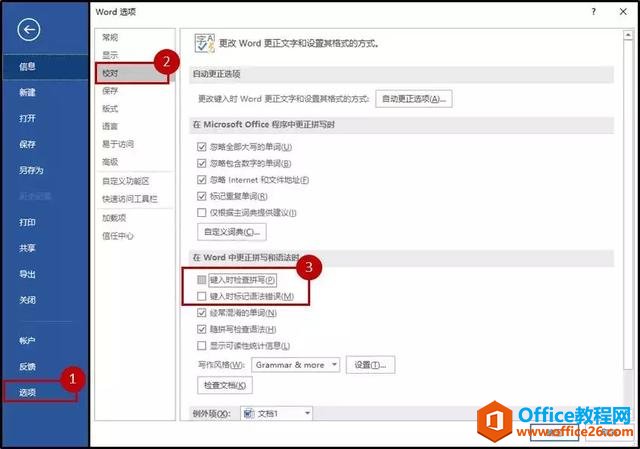Select 加载项 category in options list
The image size is (640, 449).
tap(114, 218)
